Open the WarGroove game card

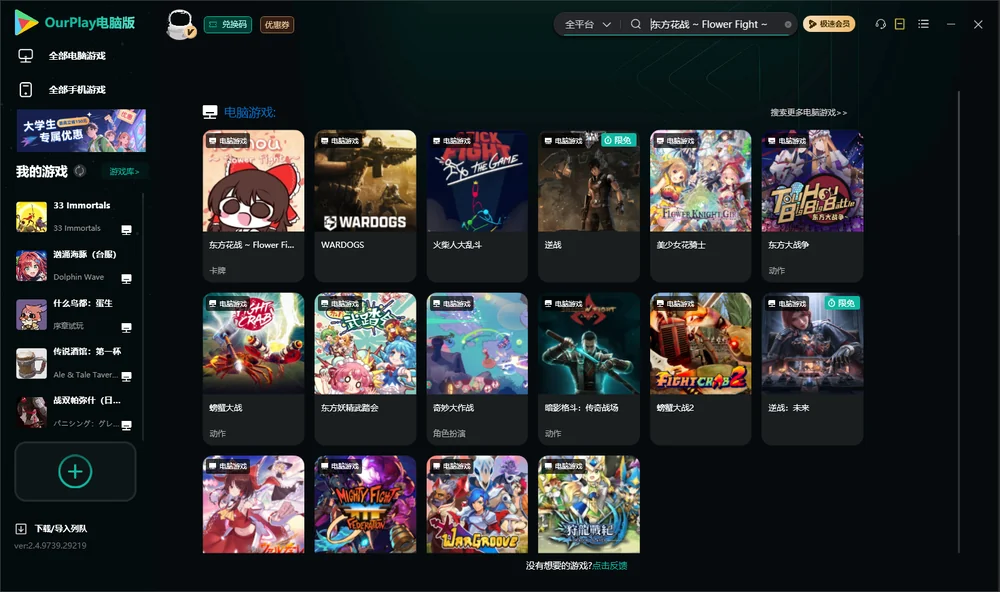click(x=477, y=504)
